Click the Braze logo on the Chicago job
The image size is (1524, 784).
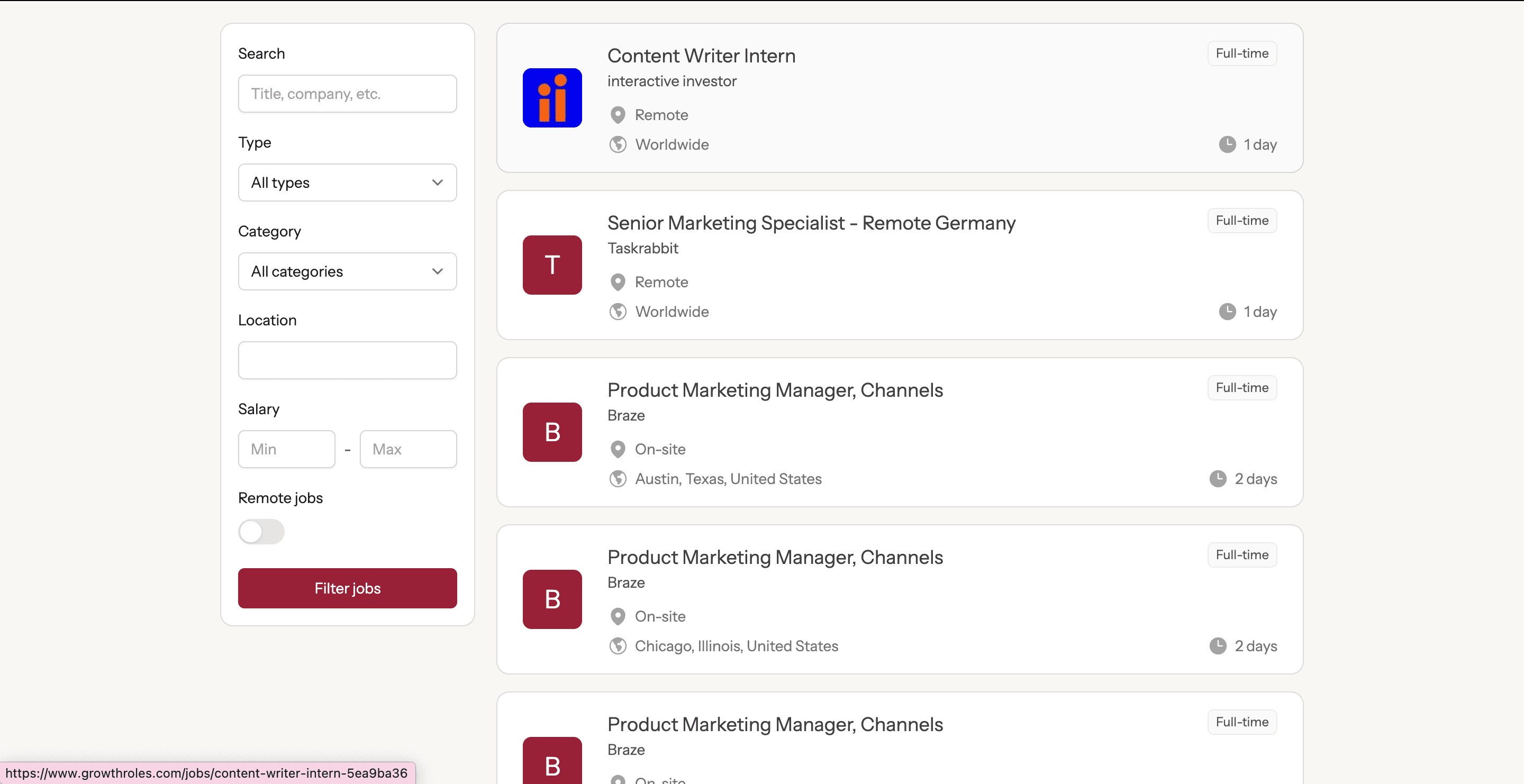(552, 599)
